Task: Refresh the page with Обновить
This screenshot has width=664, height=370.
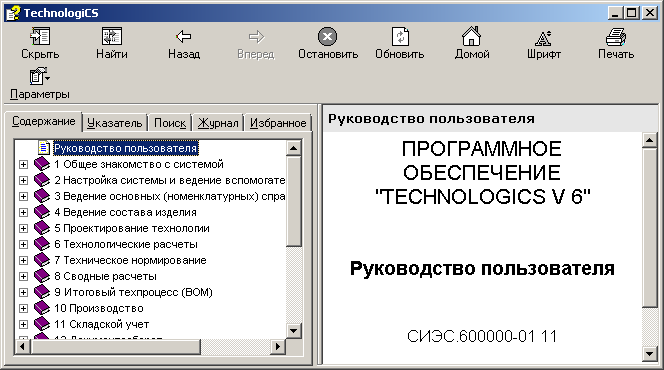Action: 400,36
